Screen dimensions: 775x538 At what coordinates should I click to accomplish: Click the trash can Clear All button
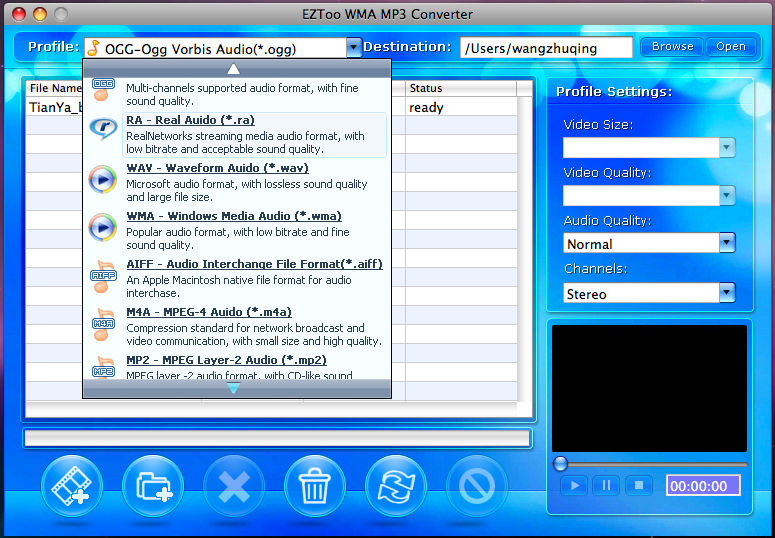click(x=315, y=486)
